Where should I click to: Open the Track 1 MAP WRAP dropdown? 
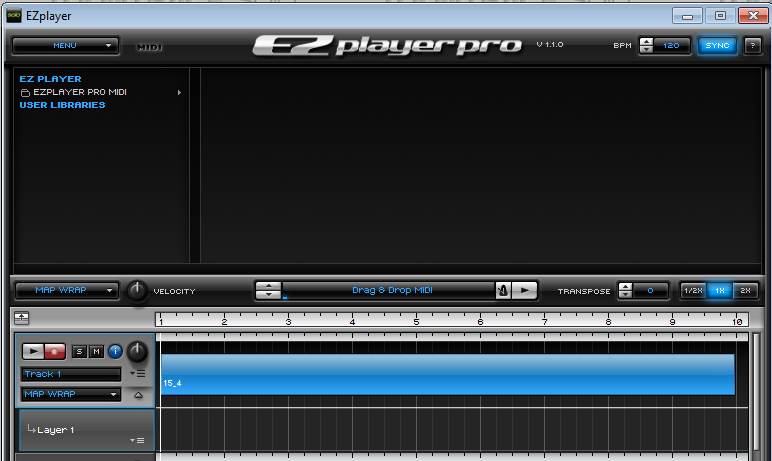[71, 394]
